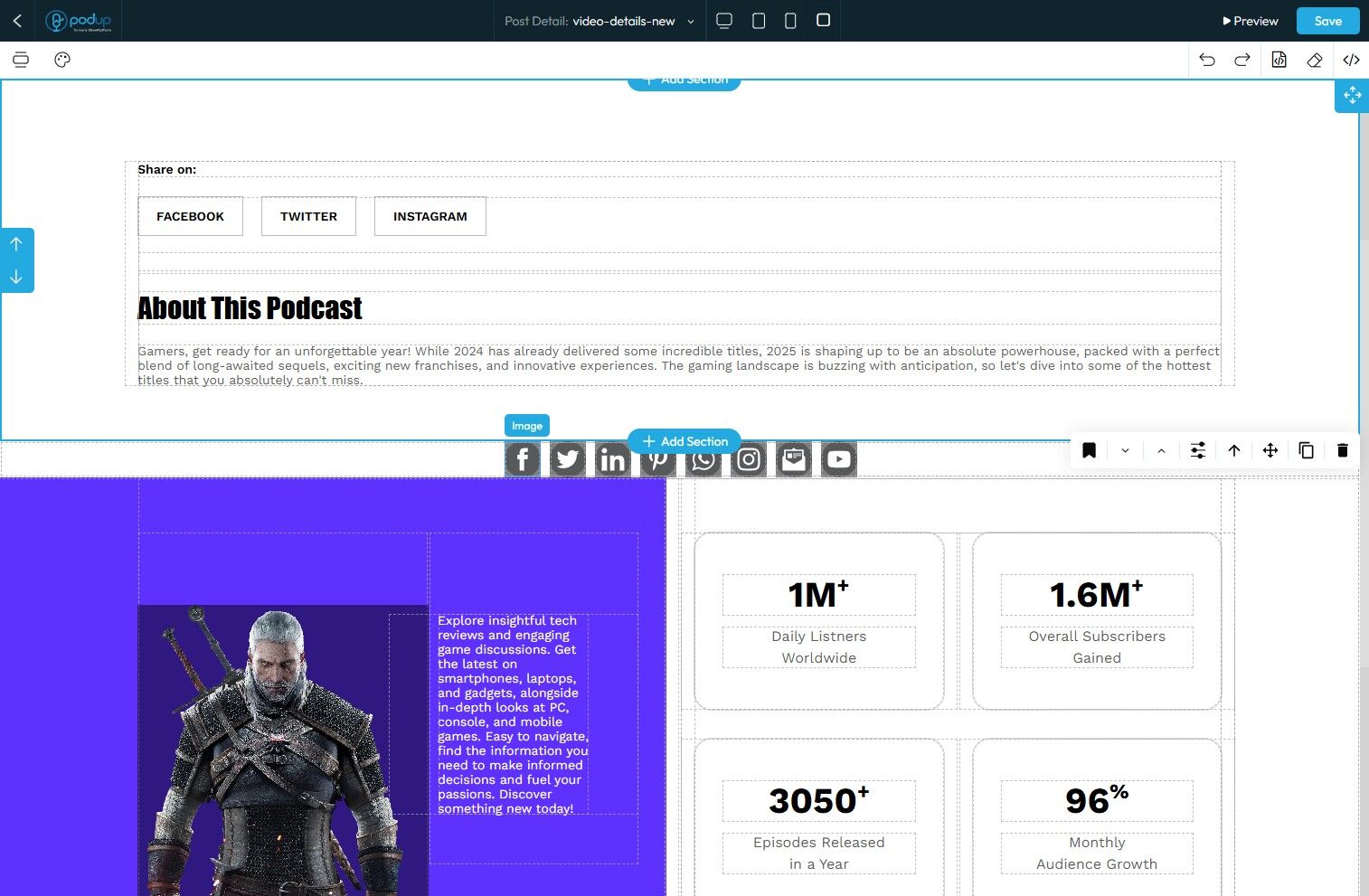Select the Instagram camera social icon
The image size is (1369, 896).
[749, 459]
